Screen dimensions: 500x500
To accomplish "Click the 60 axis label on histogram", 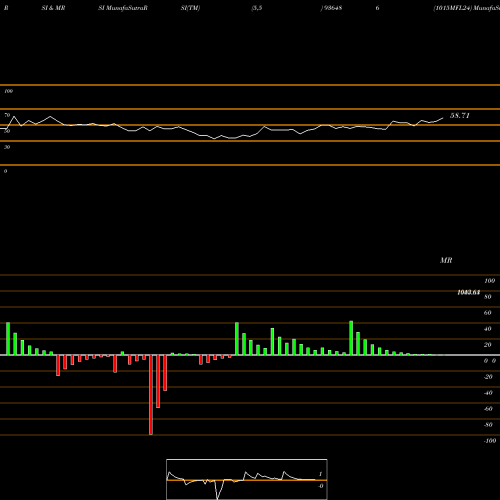I will (x=487, y=313).
